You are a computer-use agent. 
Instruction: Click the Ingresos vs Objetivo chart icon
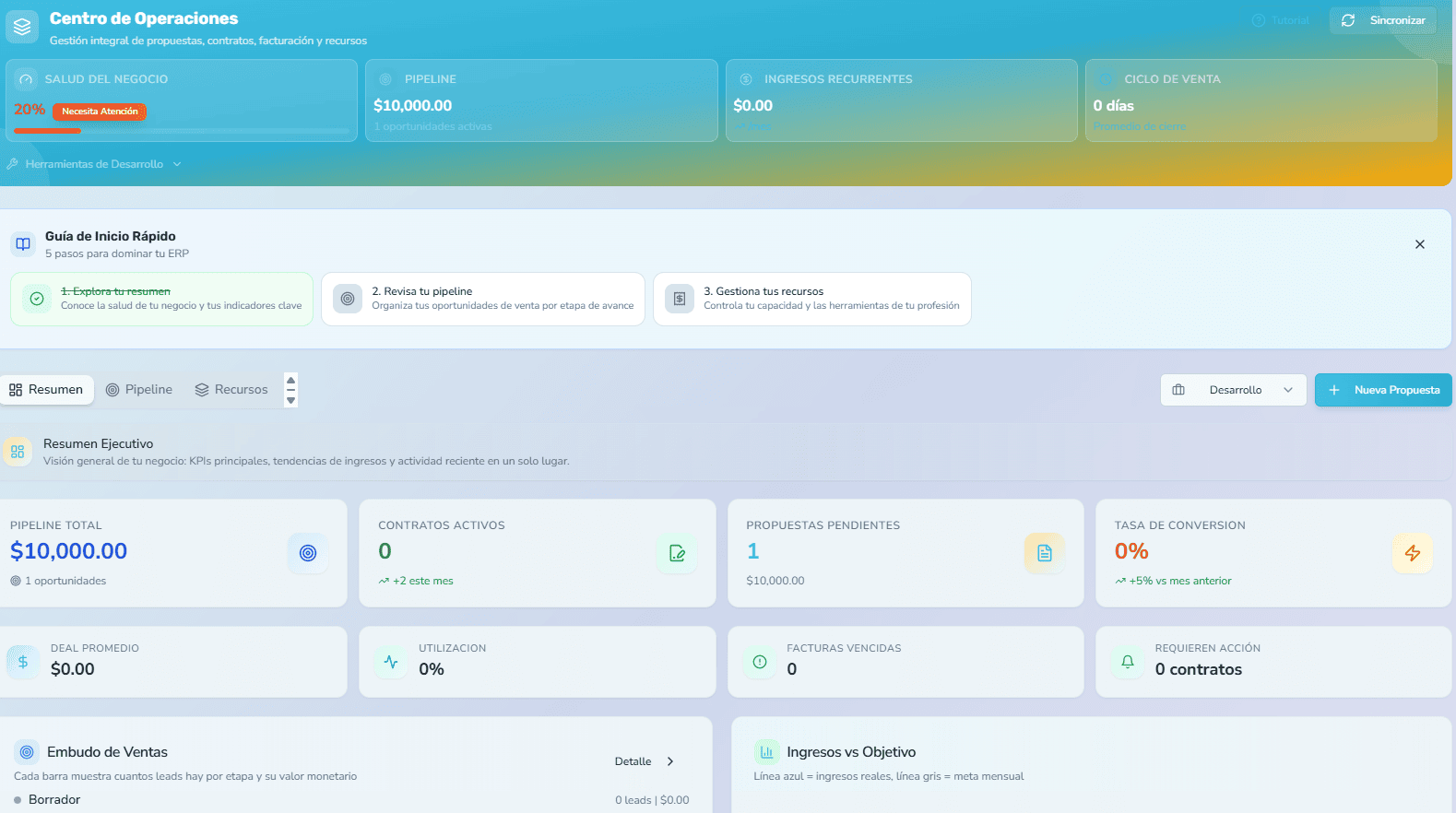click(766, 752)
